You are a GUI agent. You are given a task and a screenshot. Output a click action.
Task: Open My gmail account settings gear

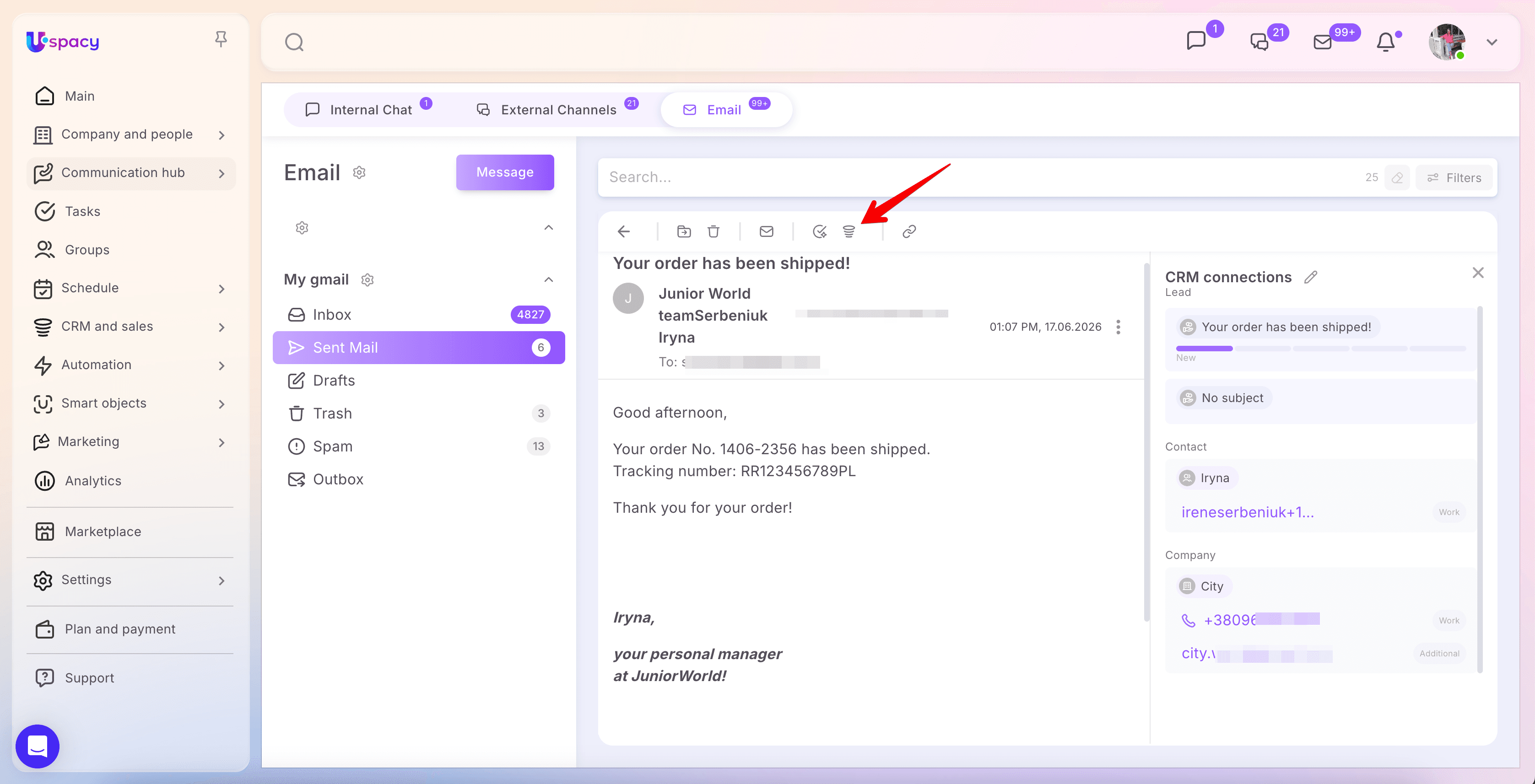368,280
